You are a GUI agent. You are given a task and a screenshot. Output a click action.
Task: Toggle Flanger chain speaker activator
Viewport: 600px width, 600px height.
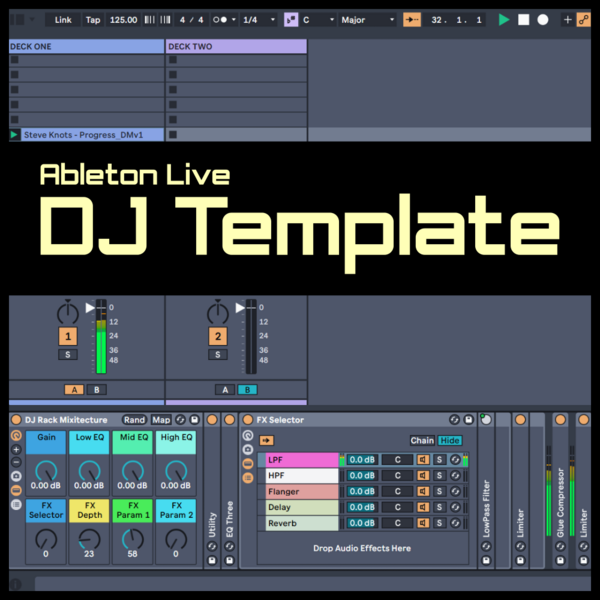coord(423,491)
